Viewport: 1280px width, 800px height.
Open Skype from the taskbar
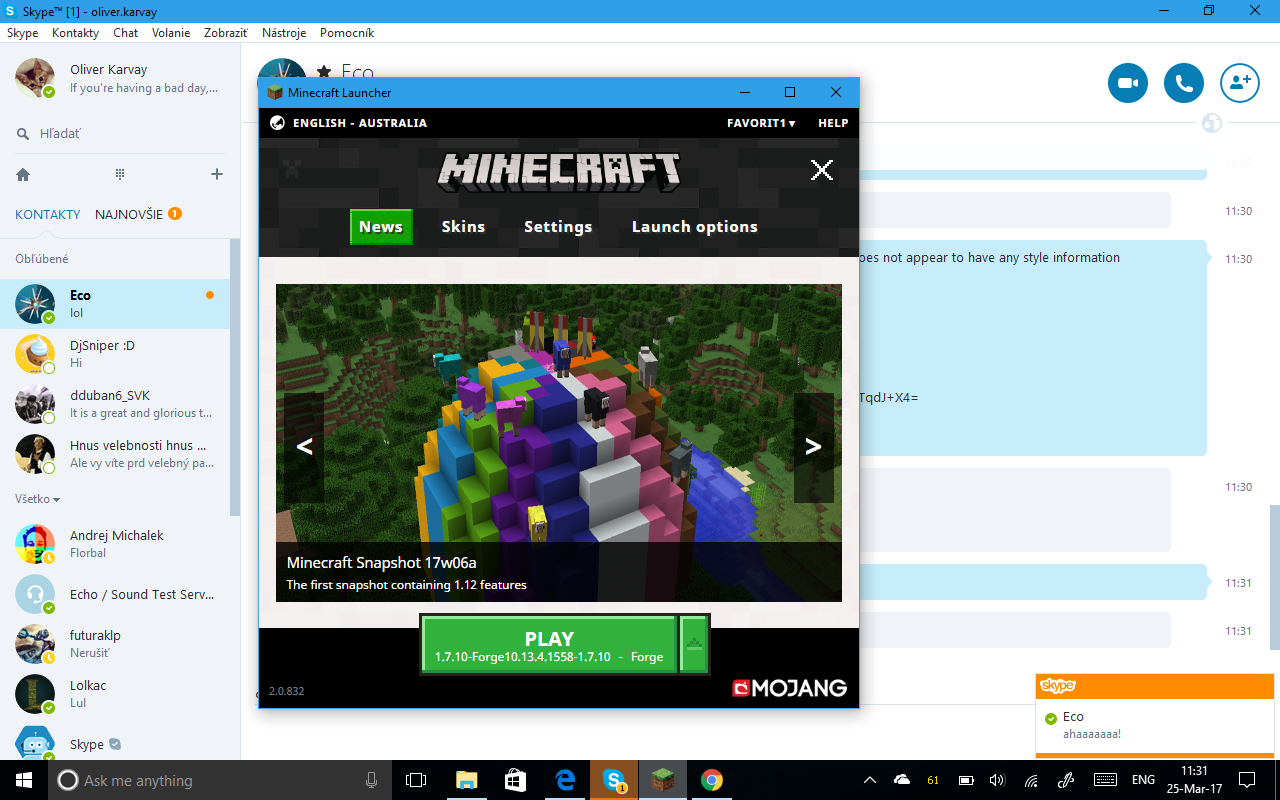(x=614, y=780)
